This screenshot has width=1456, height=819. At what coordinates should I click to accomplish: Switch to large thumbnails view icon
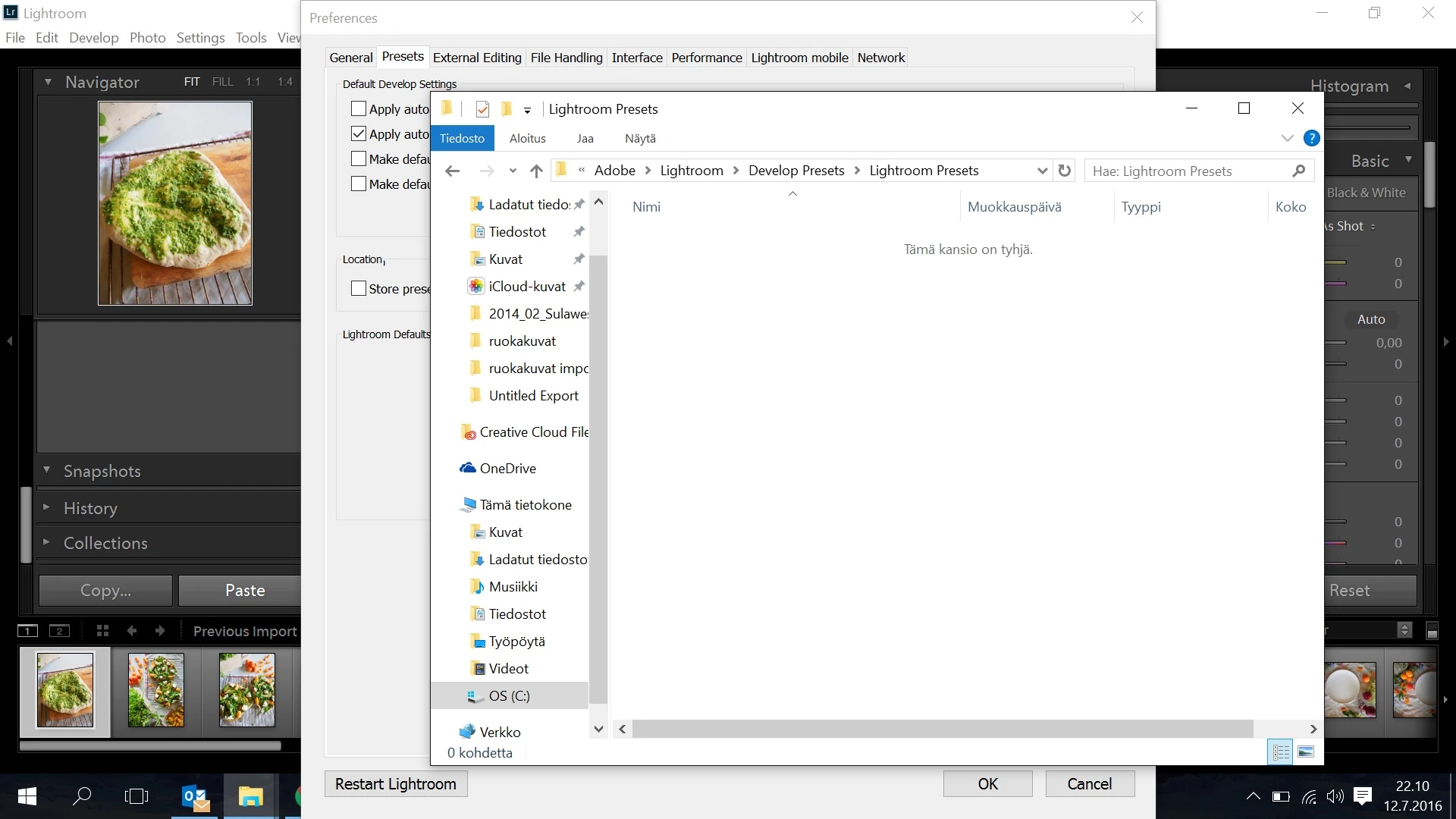point(1306,752)
